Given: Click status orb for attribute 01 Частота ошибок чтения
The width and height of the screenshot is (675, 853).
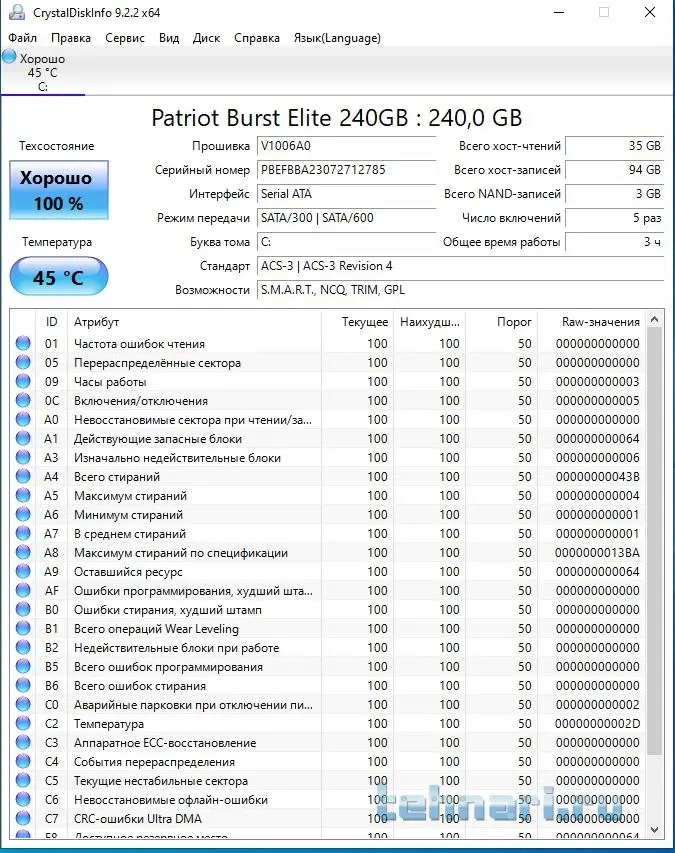Looking at the screenshot, I should [23, 343].
